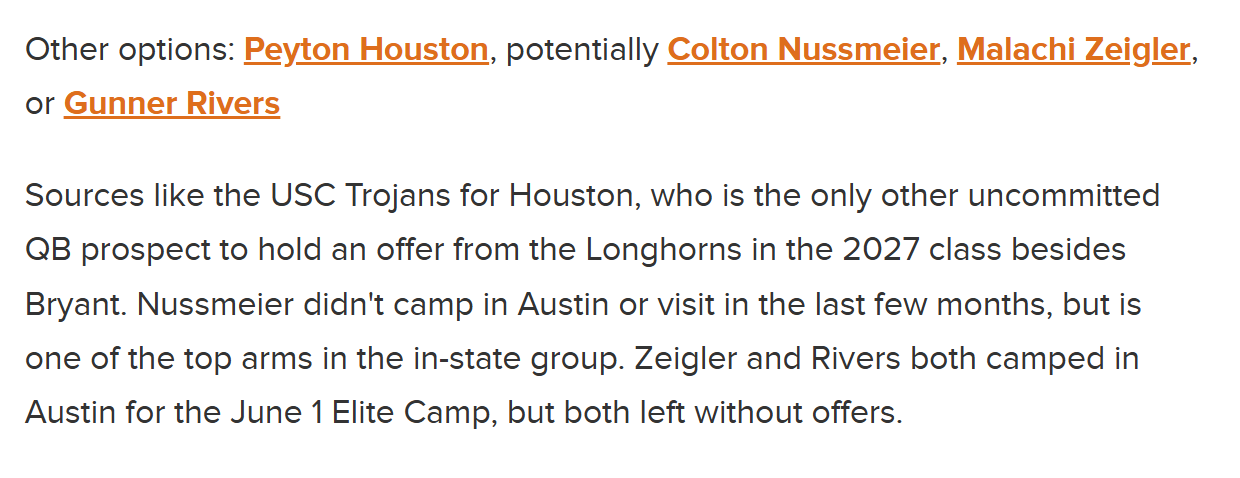Click the 'Other options:' label text
The width and height of the screenshot is (1240, 478).
tap(130, 50)
